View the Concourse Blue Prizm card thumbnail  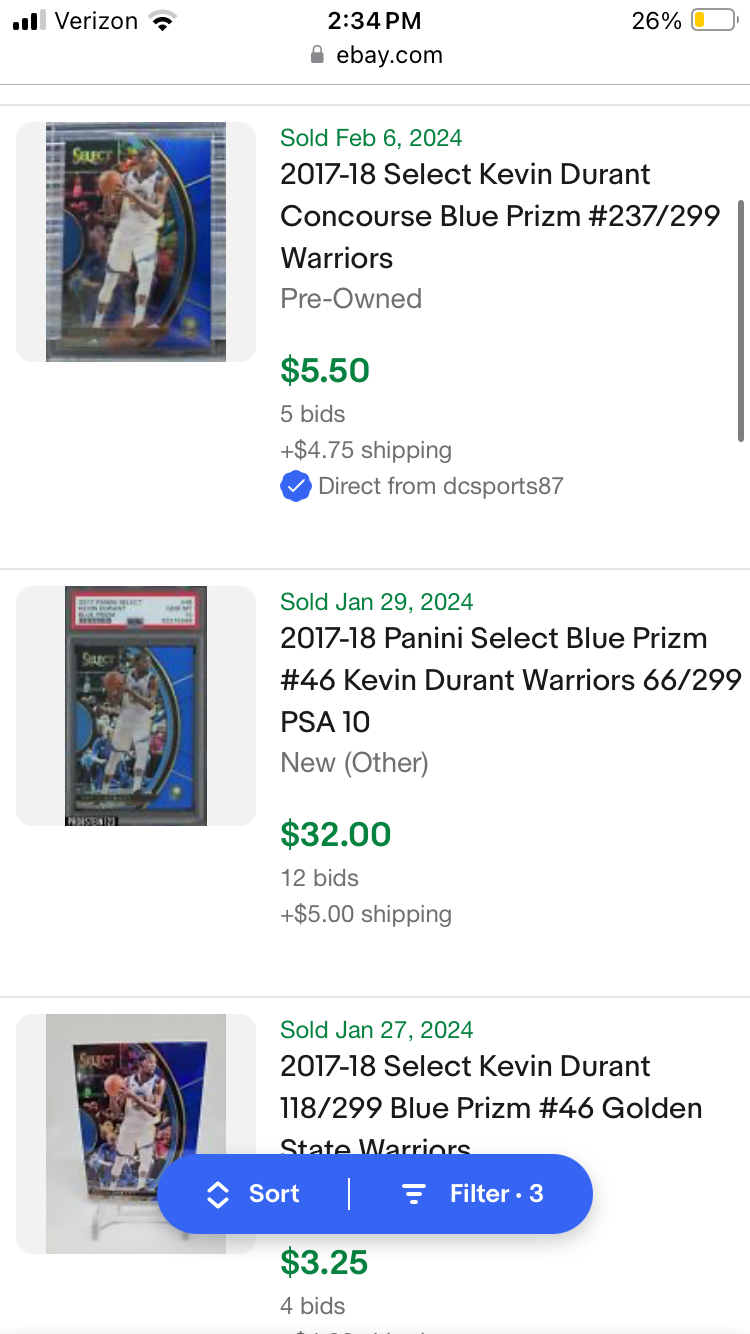[x=136, y=242]
